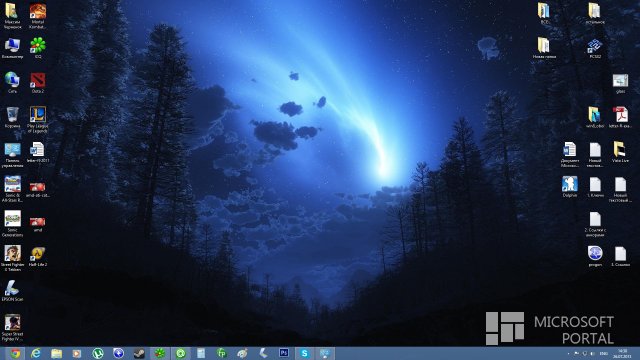Select the folder icon in top-left corner

coord(12,16)
